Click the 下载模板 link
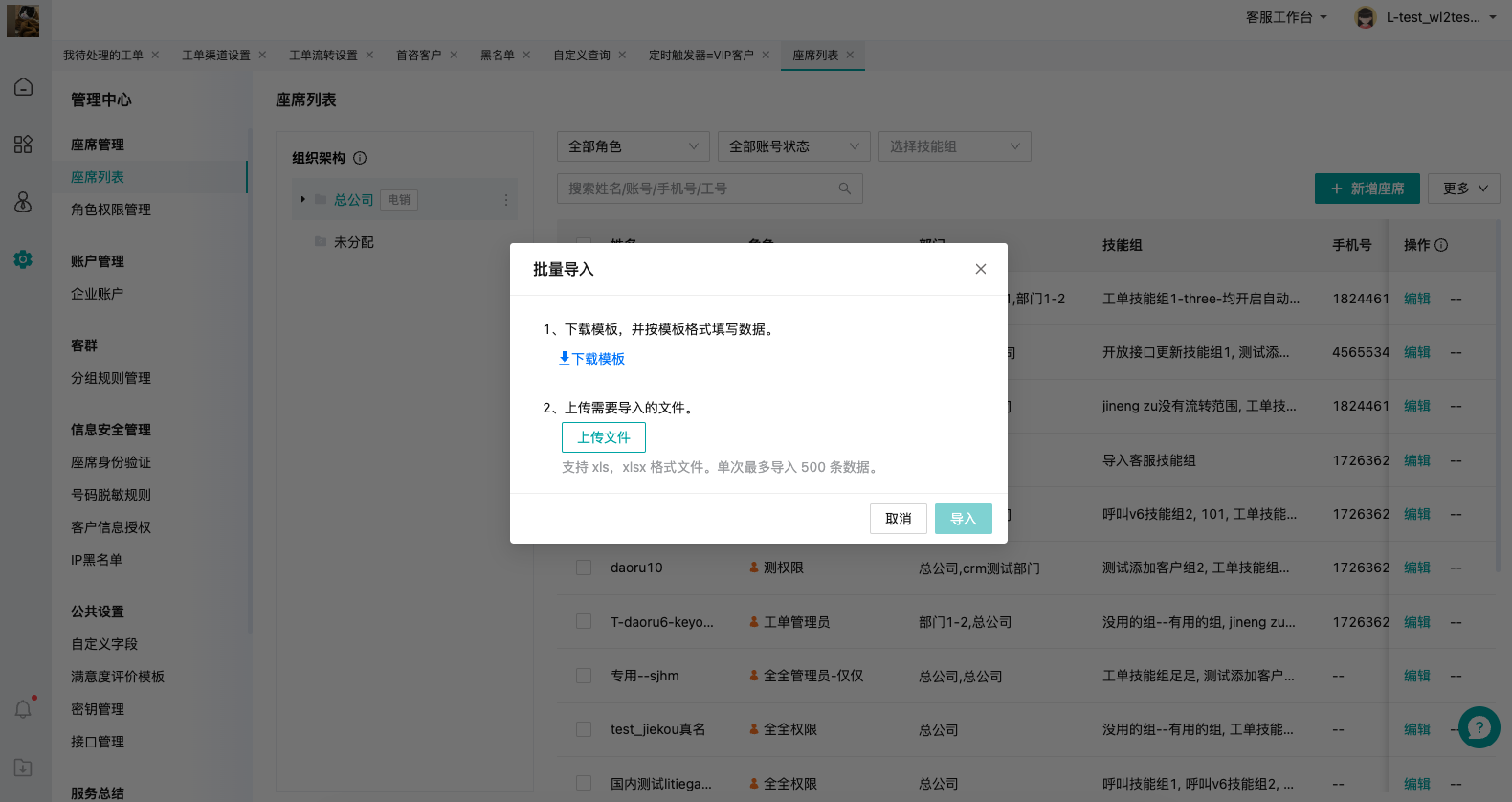This screenshot has height=802, width=1512. (591, 359)
